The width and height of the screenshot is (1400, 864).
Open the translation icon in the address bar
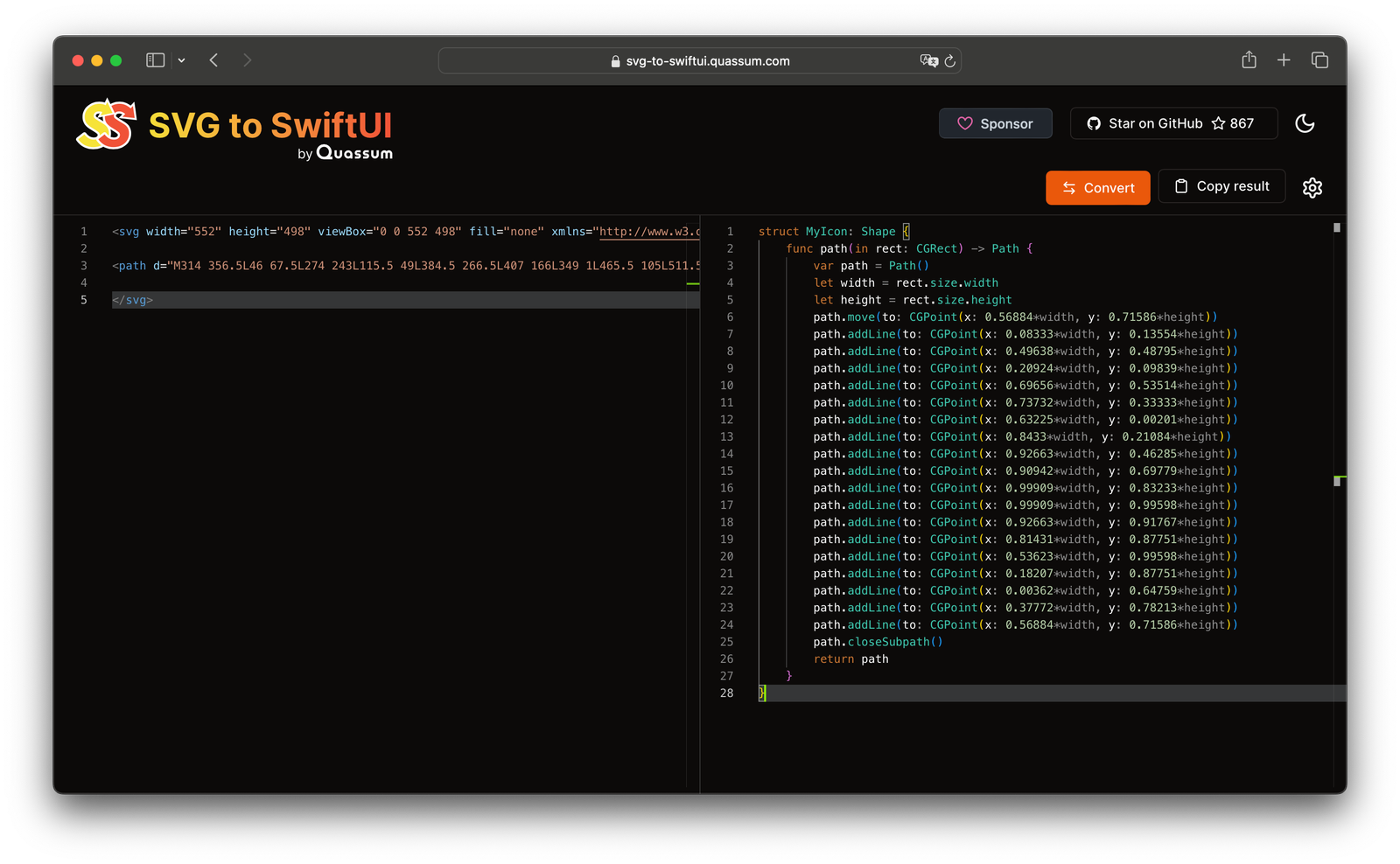point(929,60)
